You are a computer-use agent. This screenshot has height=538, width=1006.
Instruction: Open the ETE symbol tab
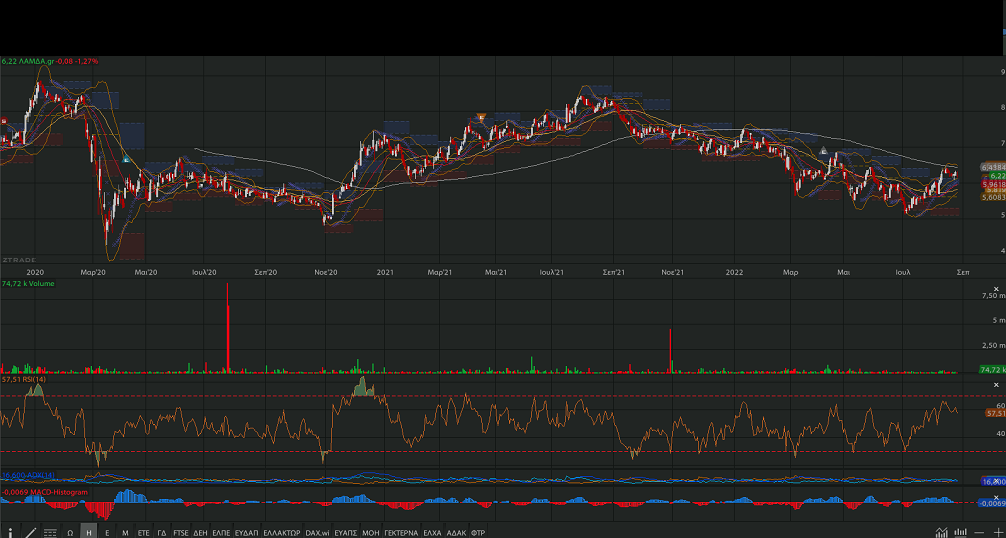click(144, 532)
